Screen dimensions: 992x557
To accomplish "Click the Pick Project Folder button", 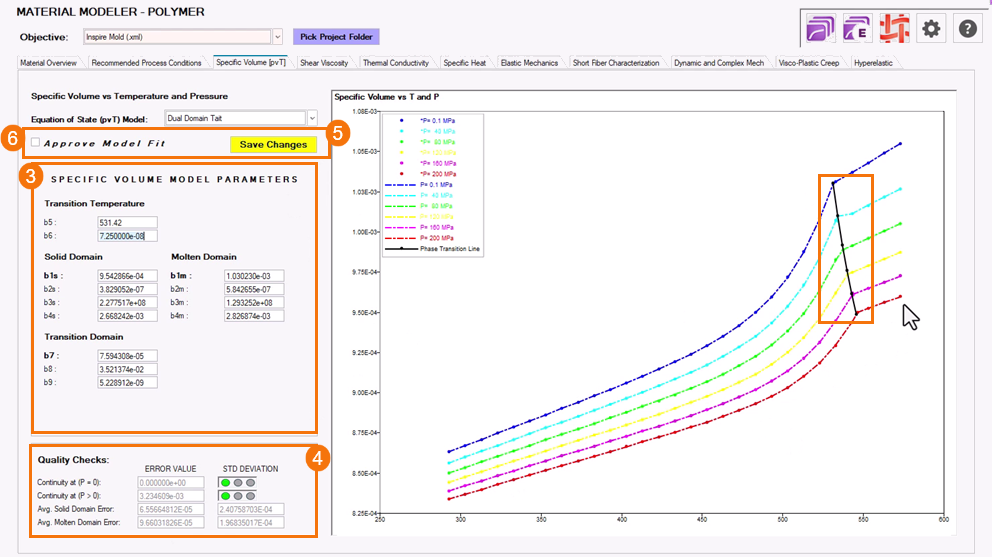I will [x=336, y=37].
